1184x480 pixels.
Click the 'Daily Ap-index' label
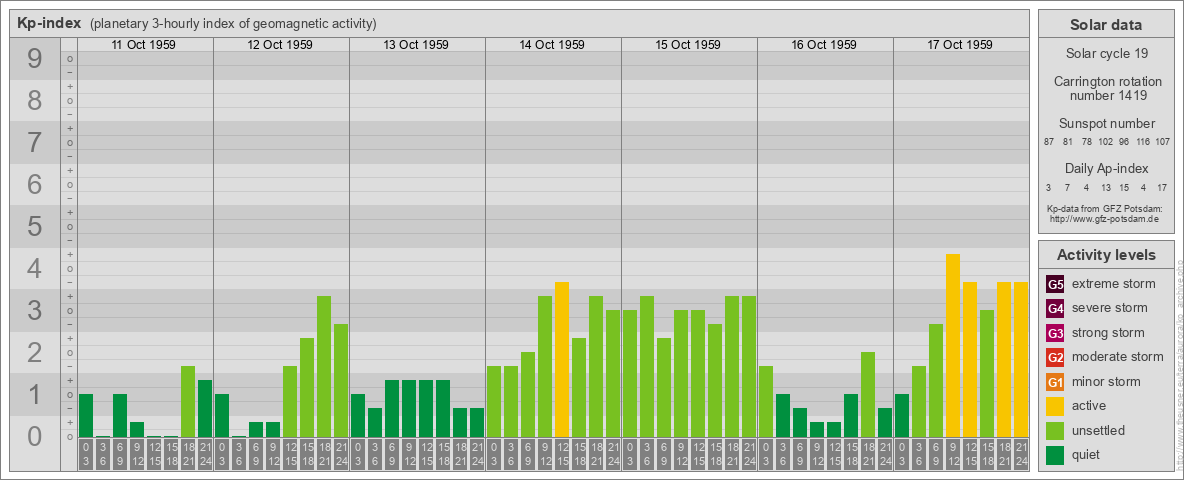coord(1106,168)
